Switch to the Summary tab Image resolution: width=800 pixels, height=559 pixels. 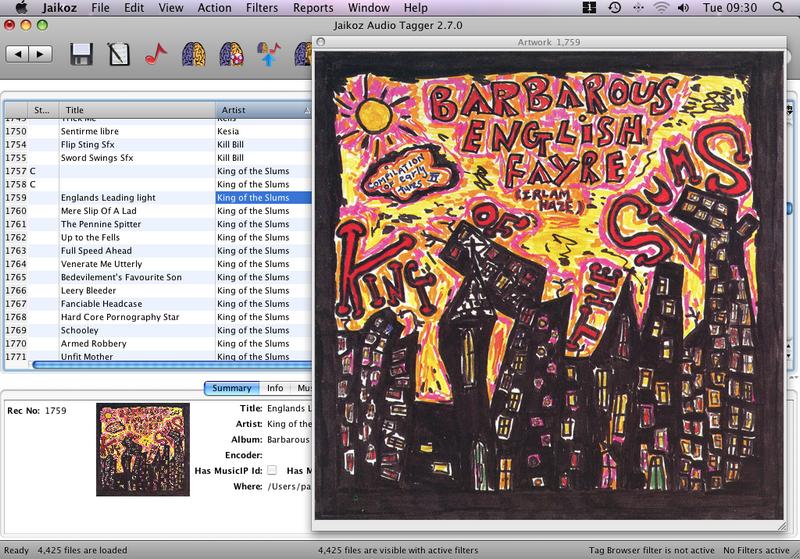[232, 388]
